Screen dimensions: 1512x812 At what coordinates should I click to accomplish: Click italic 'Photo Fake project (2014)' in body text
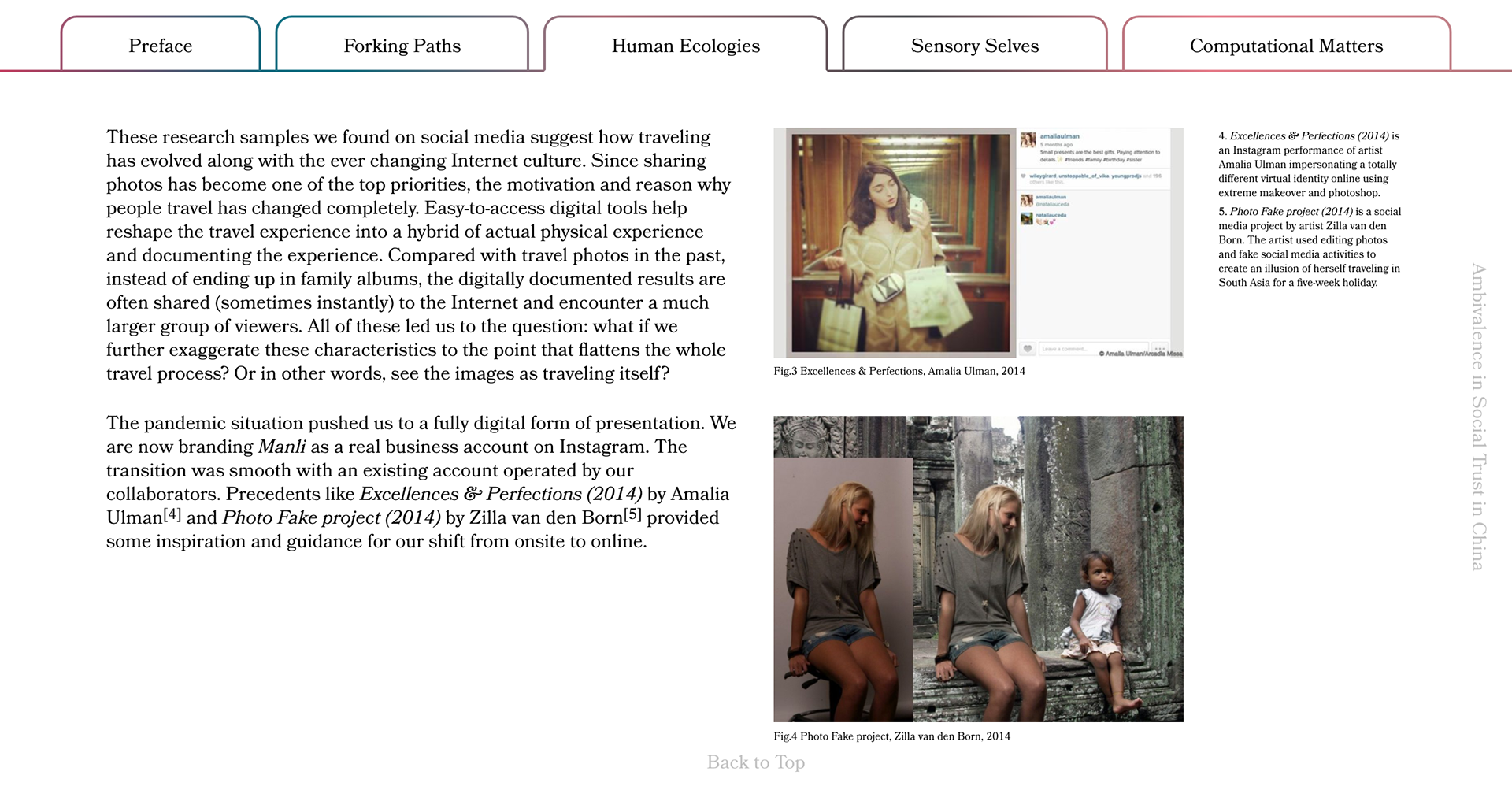click(x=332, y=517)
